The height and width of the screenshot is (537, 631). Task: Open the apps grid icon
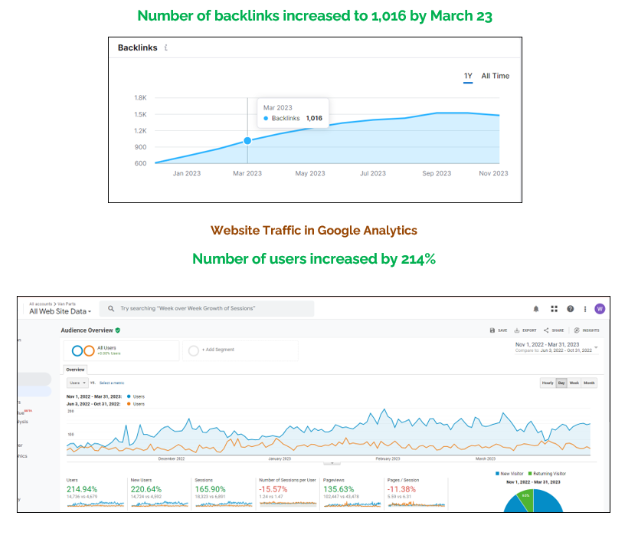(554, 309)
